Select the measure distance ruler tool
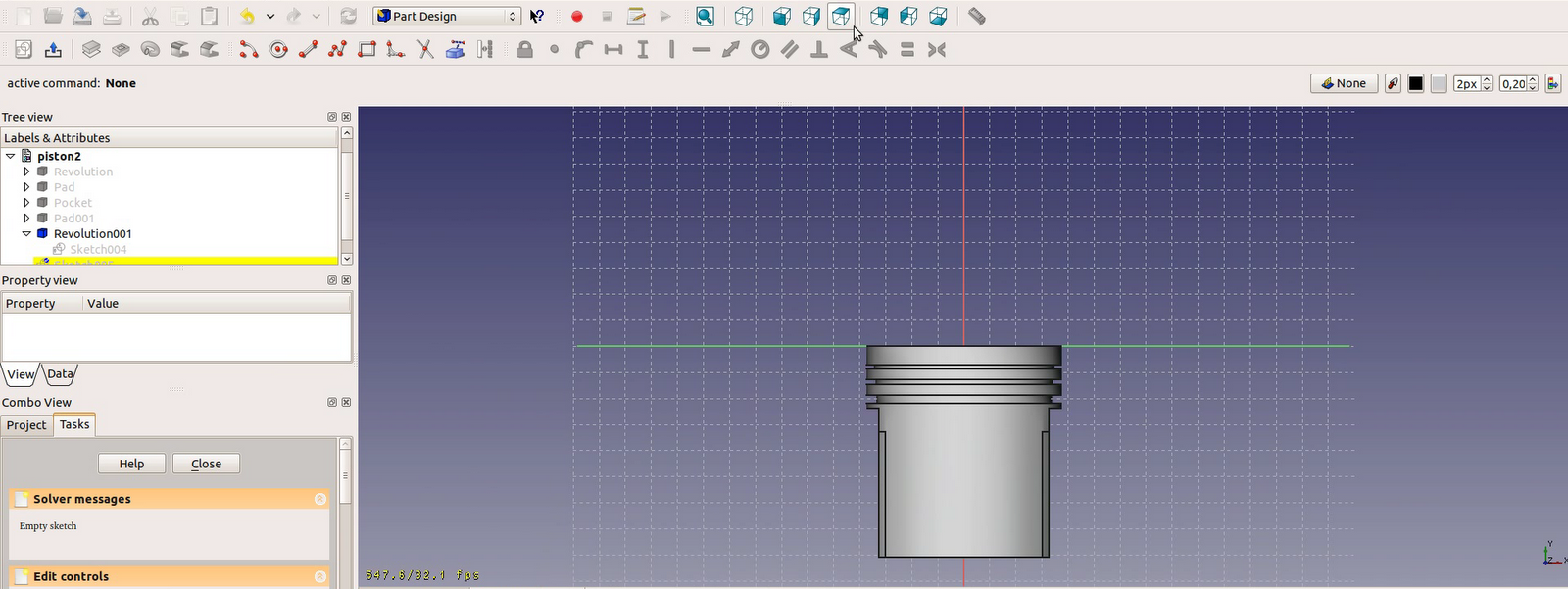Screen dimensions: 1568x589 [x=977, y=17]
